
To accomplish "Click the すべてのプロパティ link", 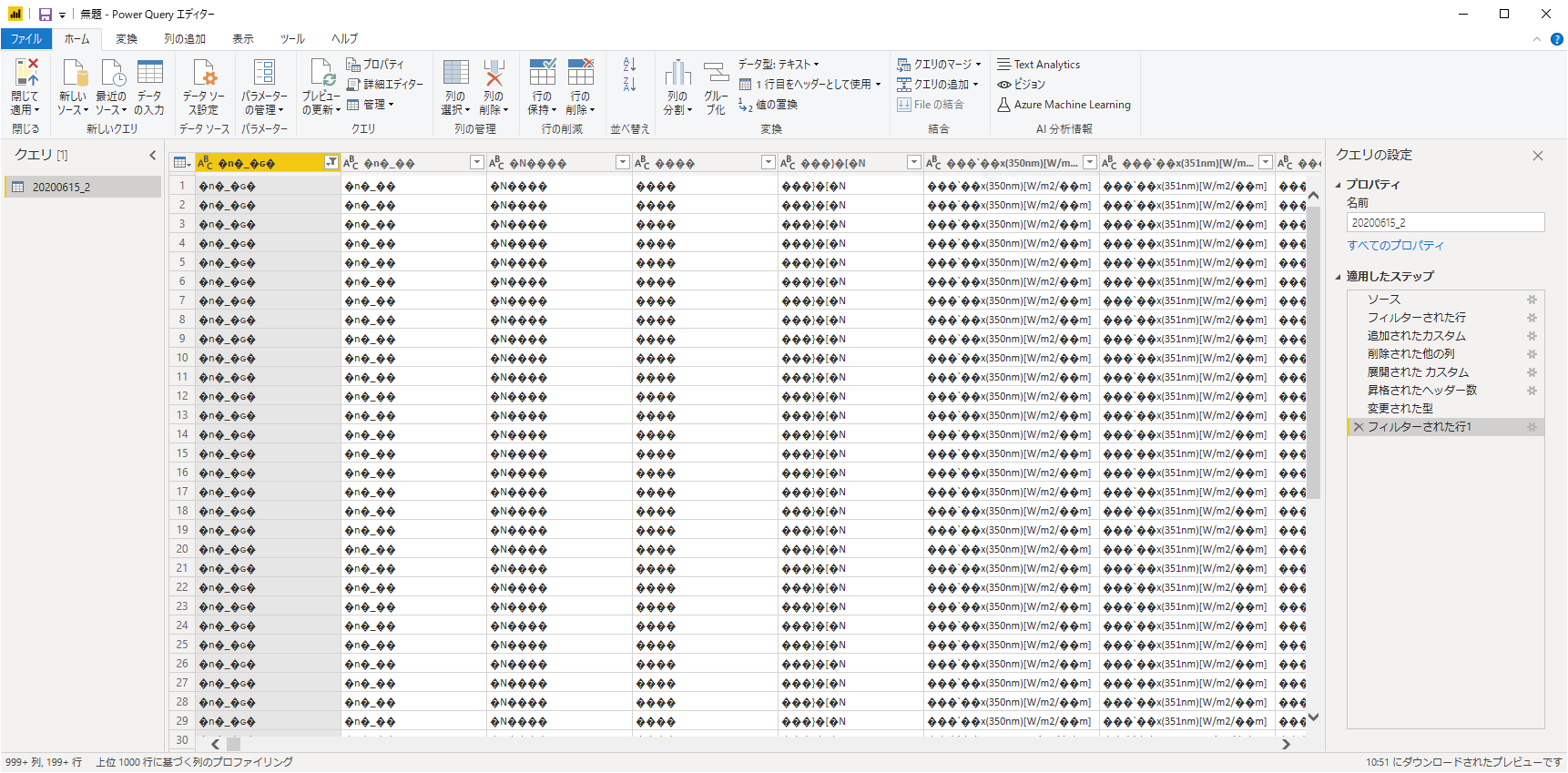I will click(1395, 246).
